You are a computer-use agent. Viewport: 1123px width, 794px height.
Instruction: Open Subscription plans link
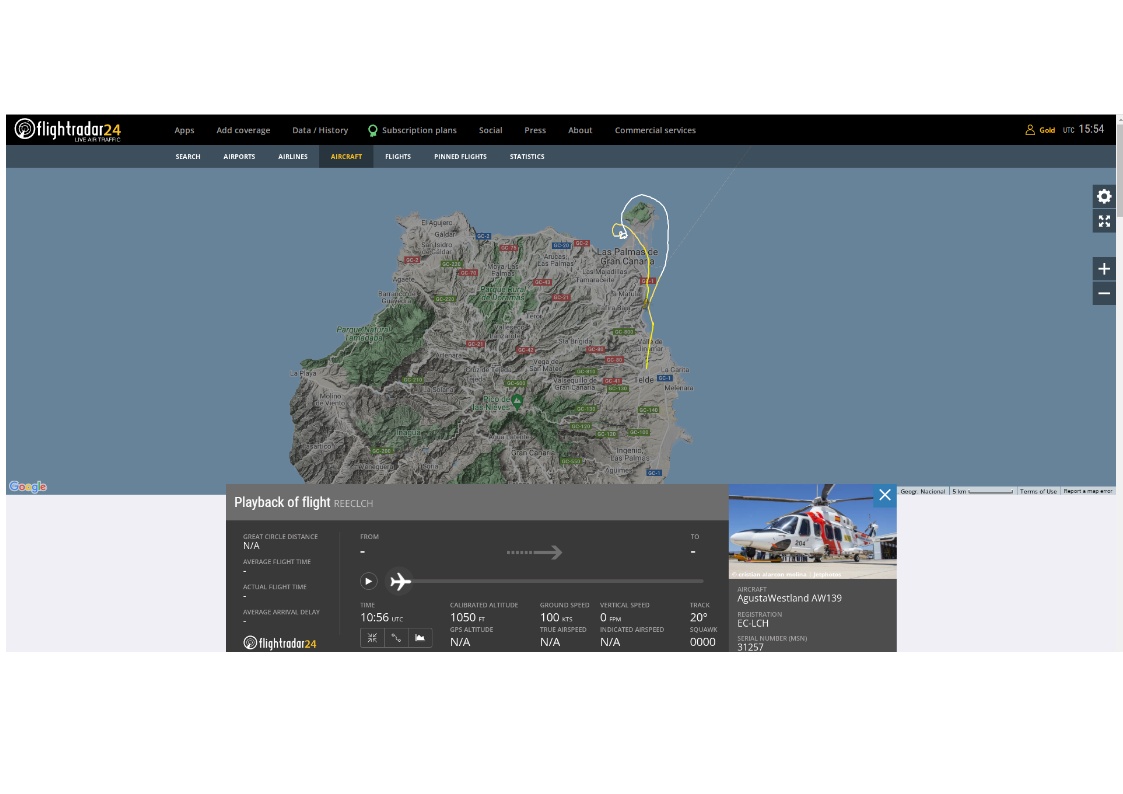point(419,130)
